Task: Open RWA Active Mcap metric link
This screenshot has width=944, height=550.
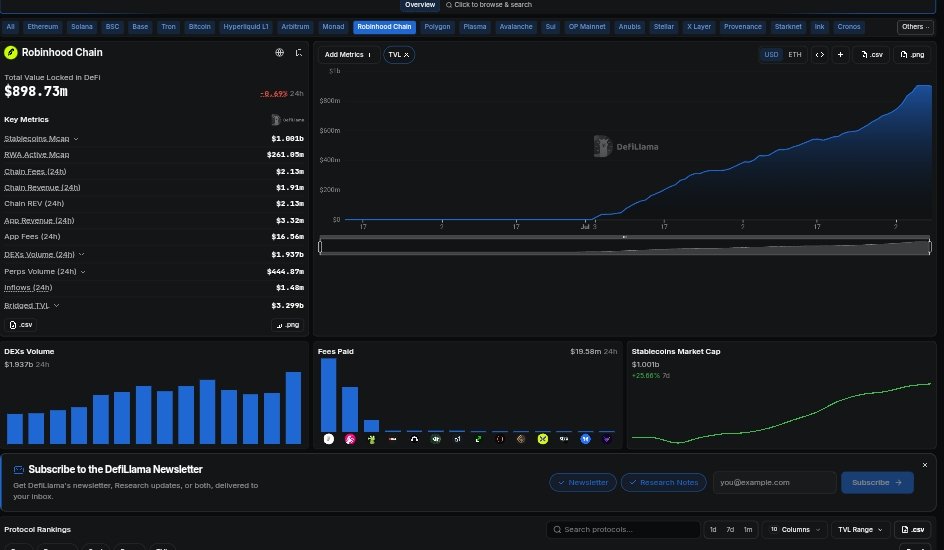Action: (37, 155)
